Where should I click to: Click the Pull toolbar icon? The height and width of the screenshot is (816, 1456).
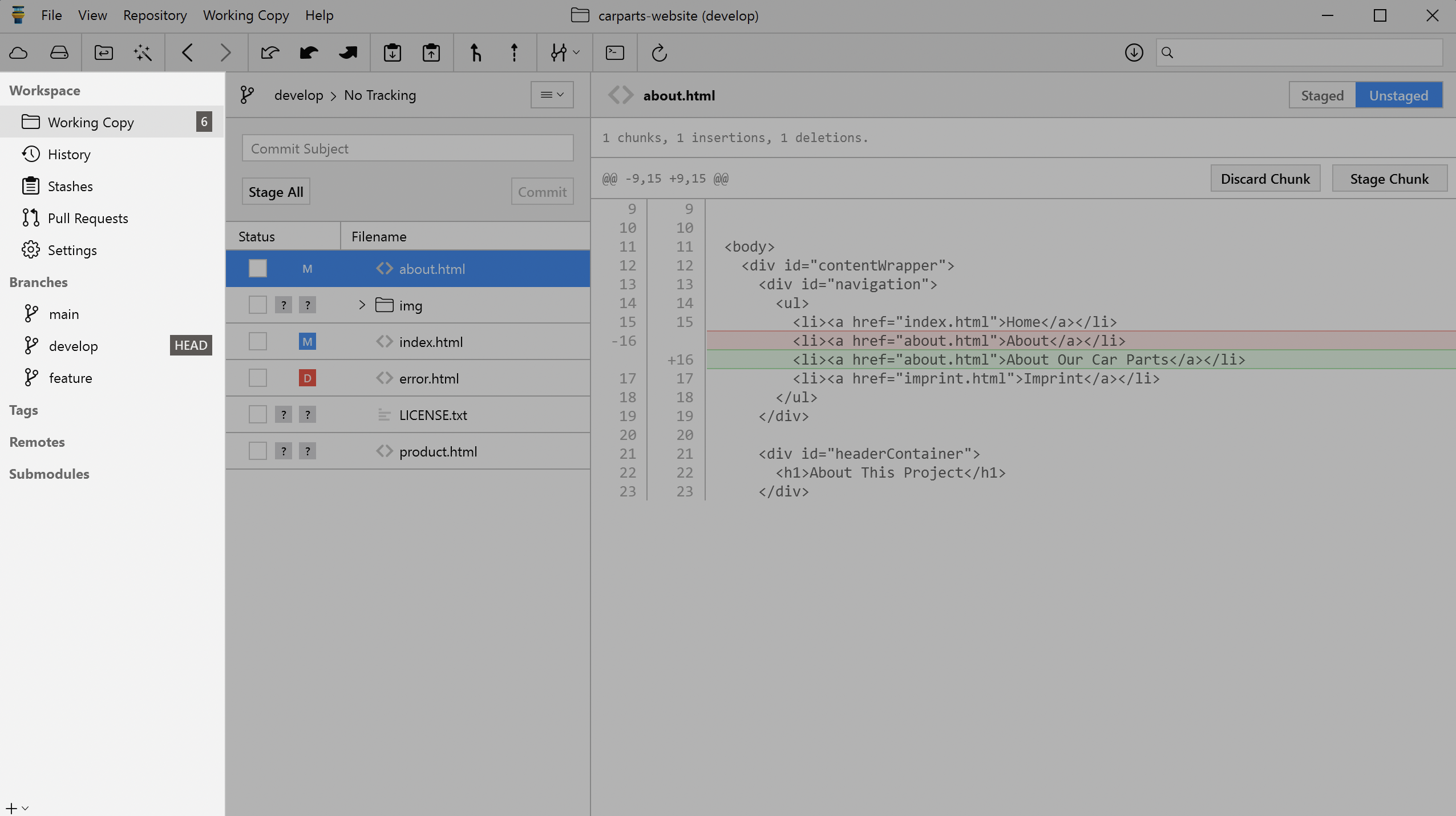coord(309,53)
